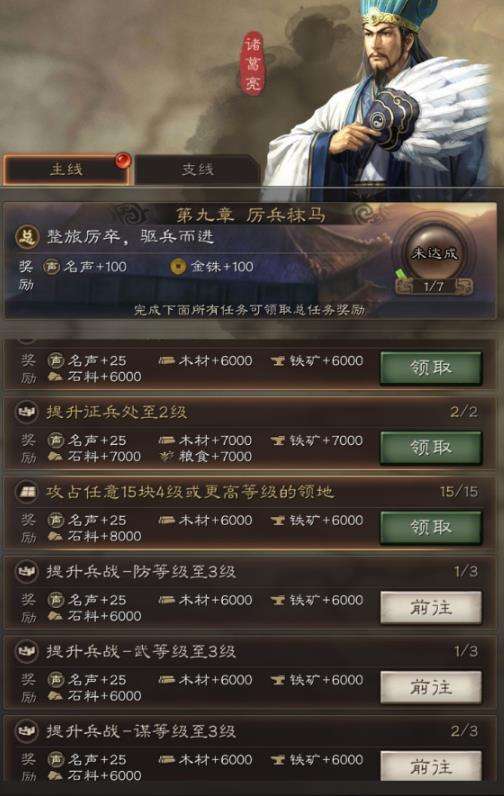Go to 提升兵战-武 task via 前往

(430, 687)
